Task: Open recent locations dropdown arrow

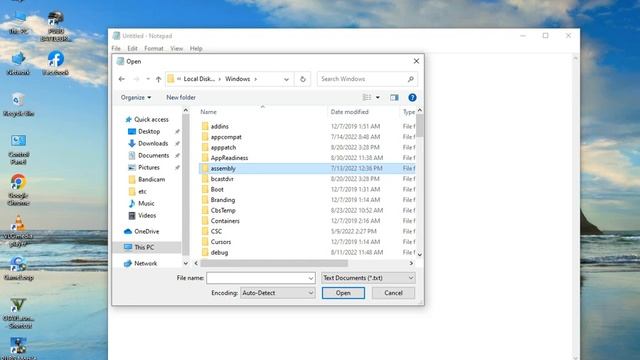Action: [148, 79]
